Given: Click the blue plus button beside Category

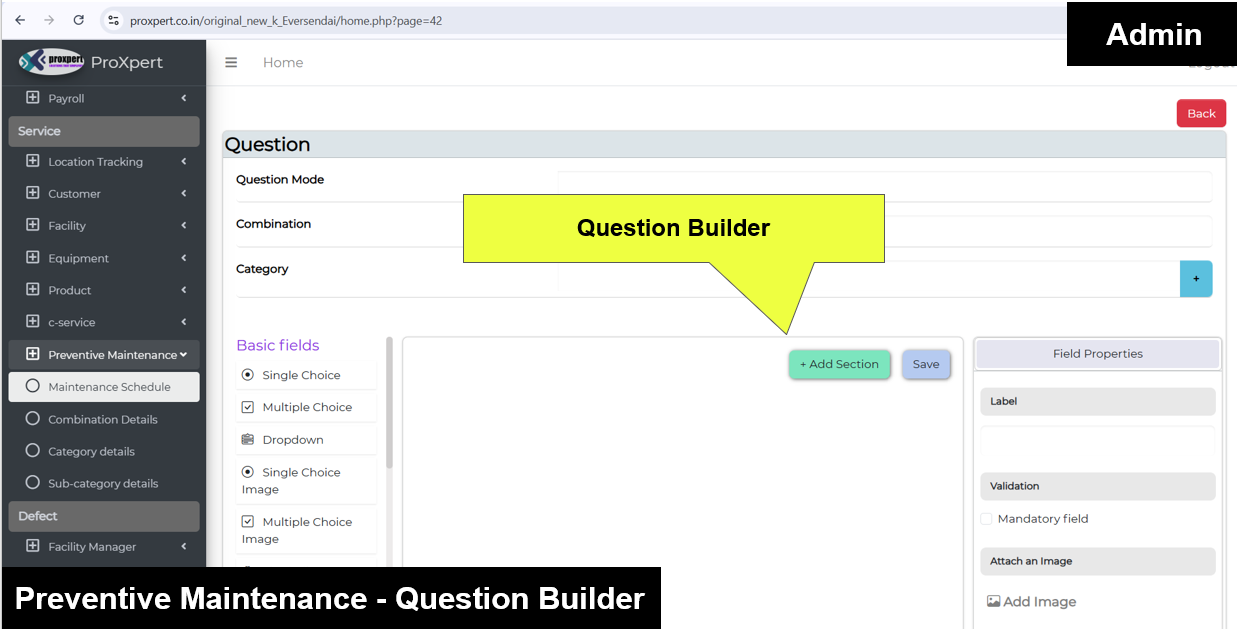Looking at the screenshot, I should tap(1195, 279).
